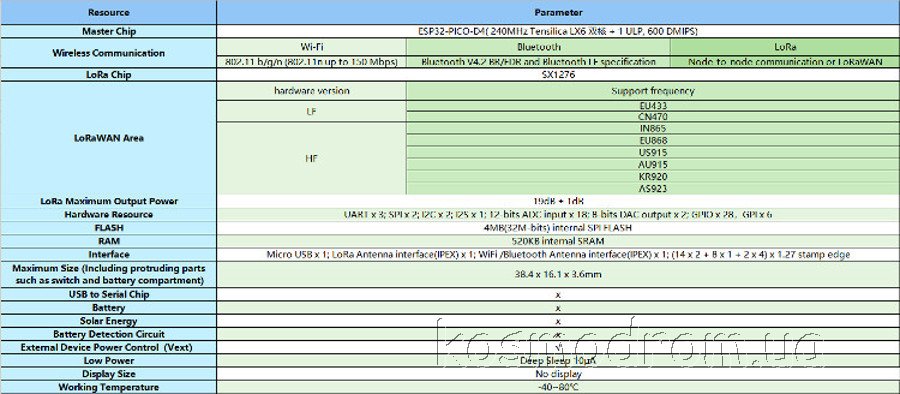900x394 pixels.
Task: Select the Master Chip row label
Action: click(108, 31)
